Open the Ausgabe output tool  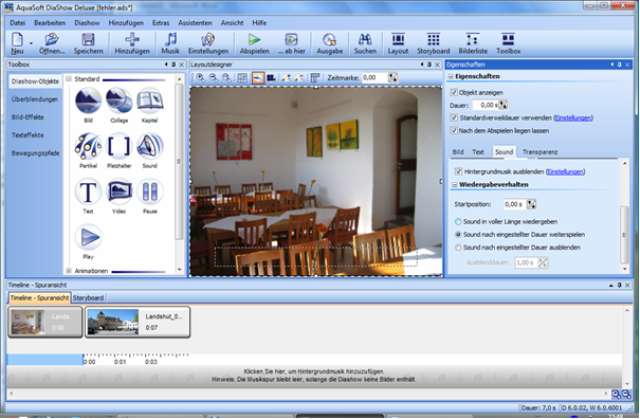330,41
